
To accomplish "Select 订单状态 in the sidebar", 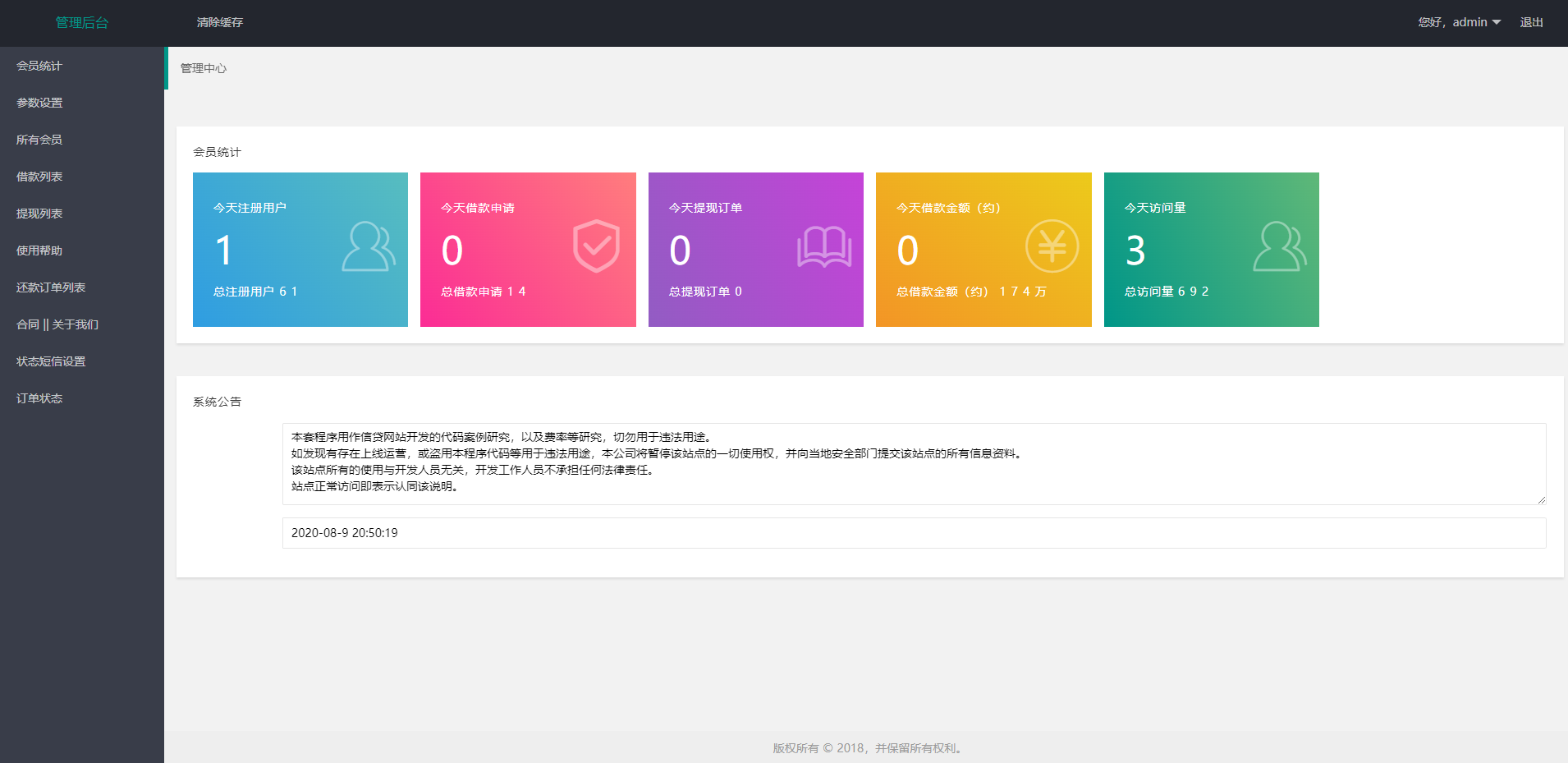I will [39, 398].
